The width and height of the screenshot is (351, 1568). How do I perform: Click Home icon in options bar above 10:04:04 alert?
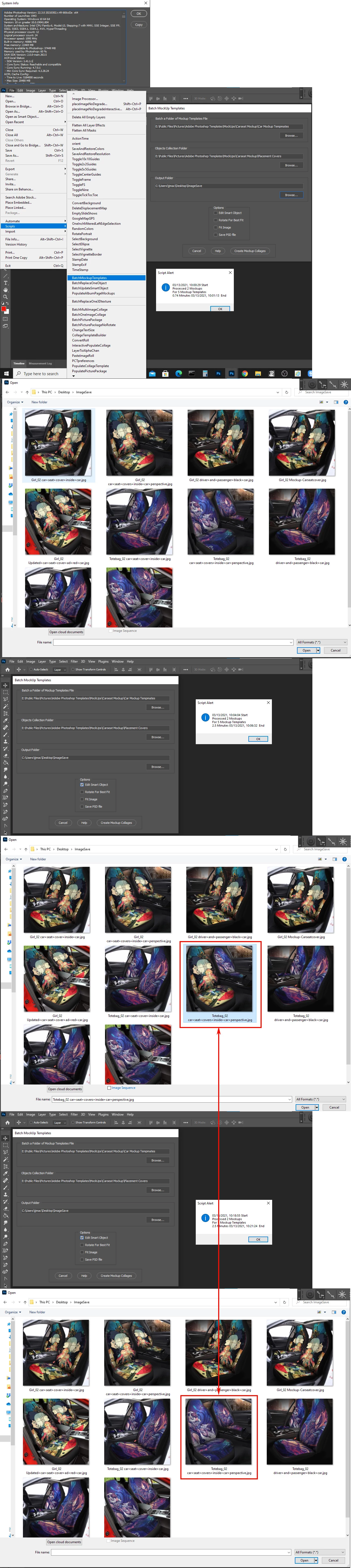coord(7,670)
